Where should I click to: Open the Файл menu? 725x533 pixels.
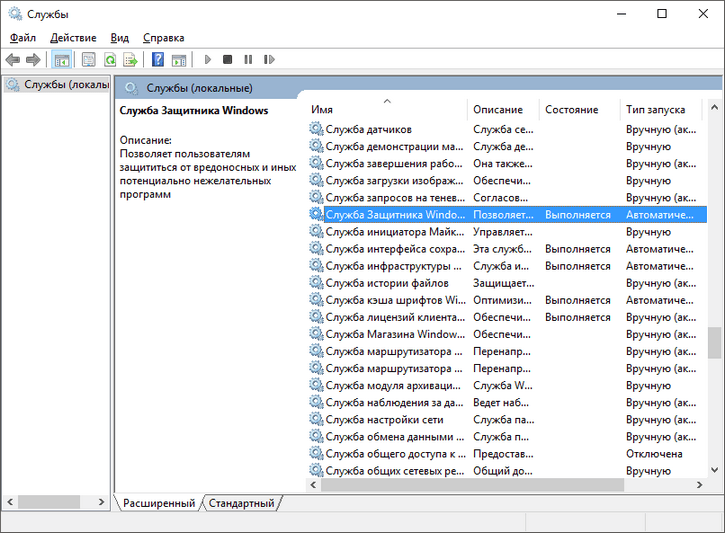23,37
